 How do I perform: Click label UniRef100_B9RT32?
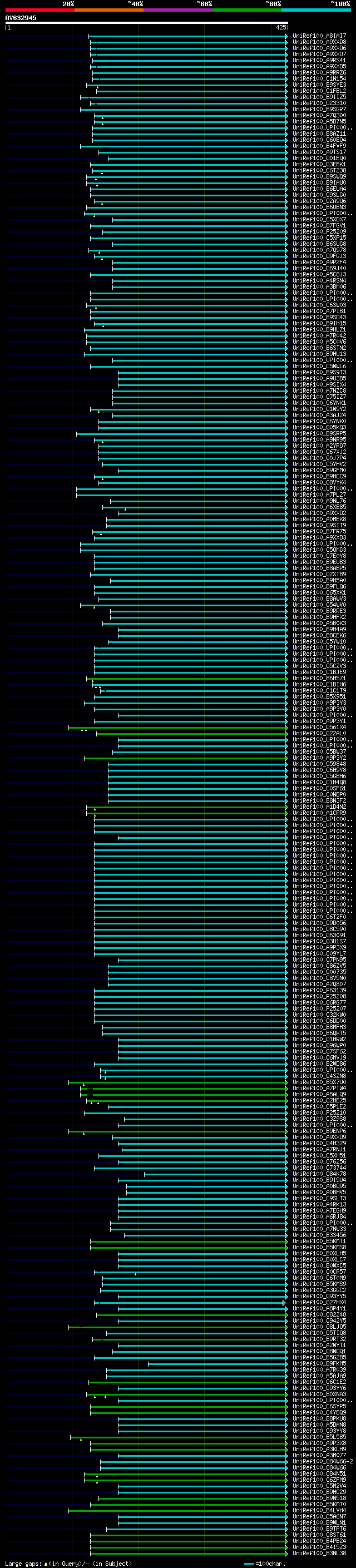(319, 1339)
